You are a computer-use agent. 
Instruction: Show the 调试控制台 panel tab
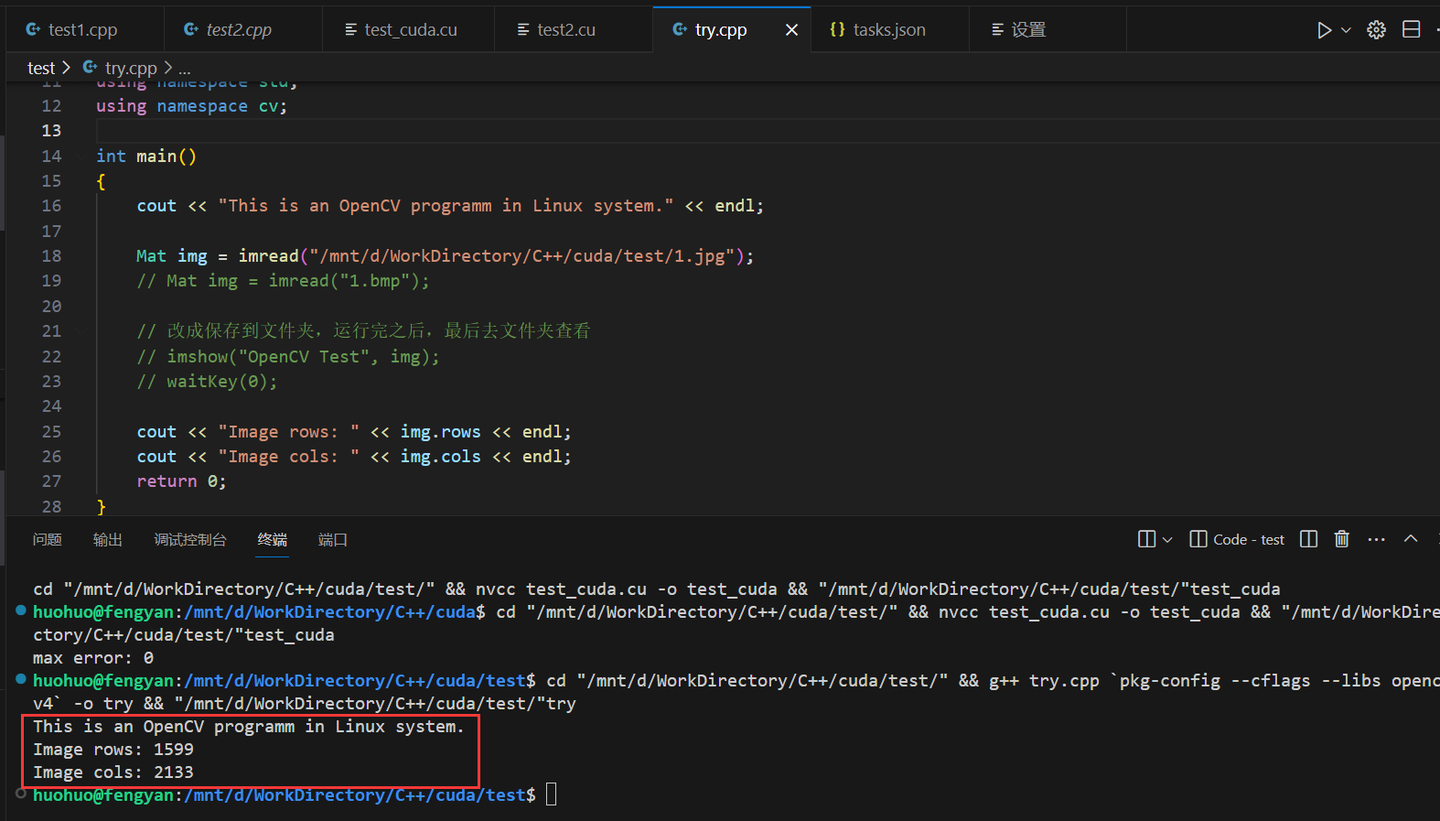(x=190, y=539)
